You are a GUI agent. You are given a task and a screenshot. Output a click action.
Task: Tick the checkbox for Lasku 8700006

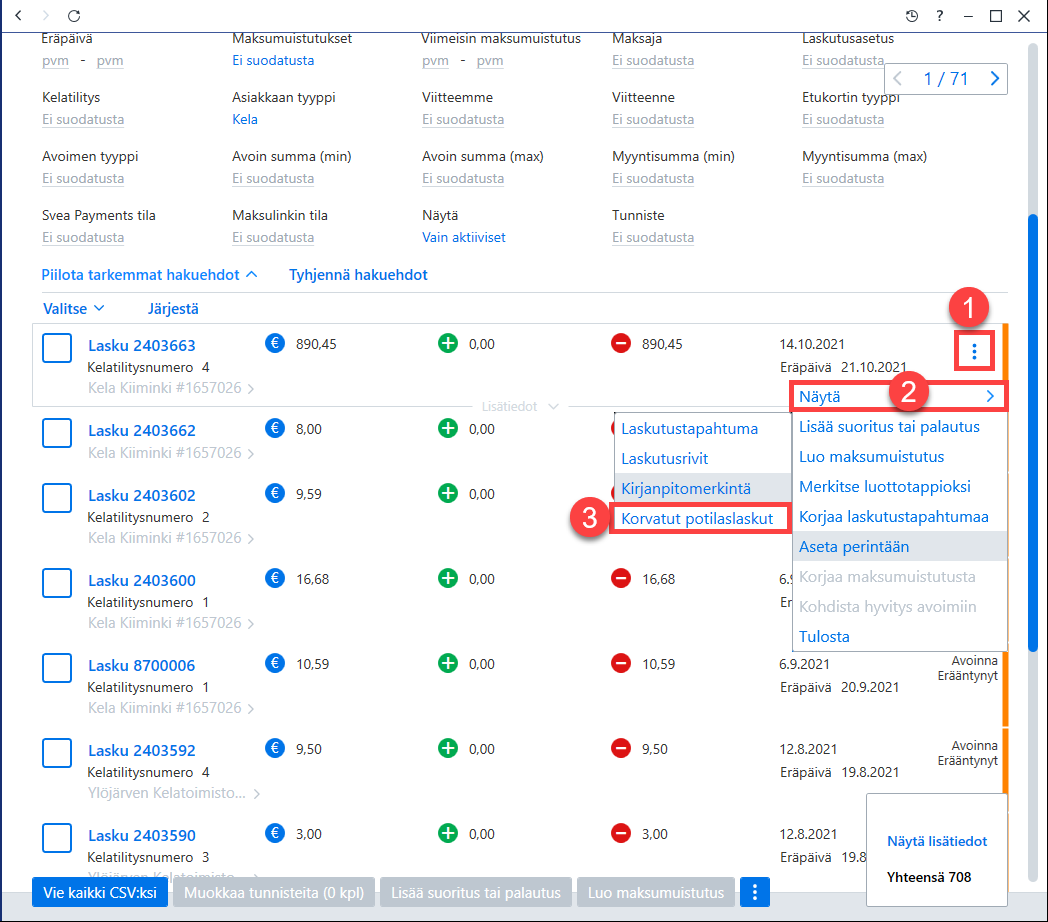pos(57,668)
